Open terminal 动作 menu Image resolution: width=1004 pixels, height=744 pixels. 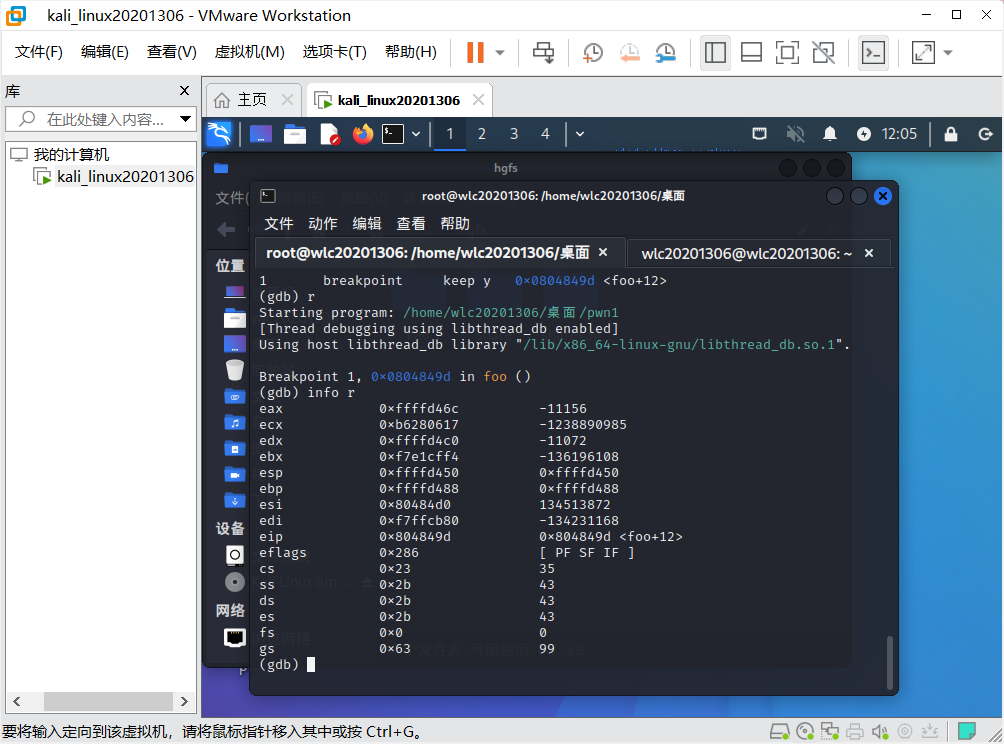[323, 223]
